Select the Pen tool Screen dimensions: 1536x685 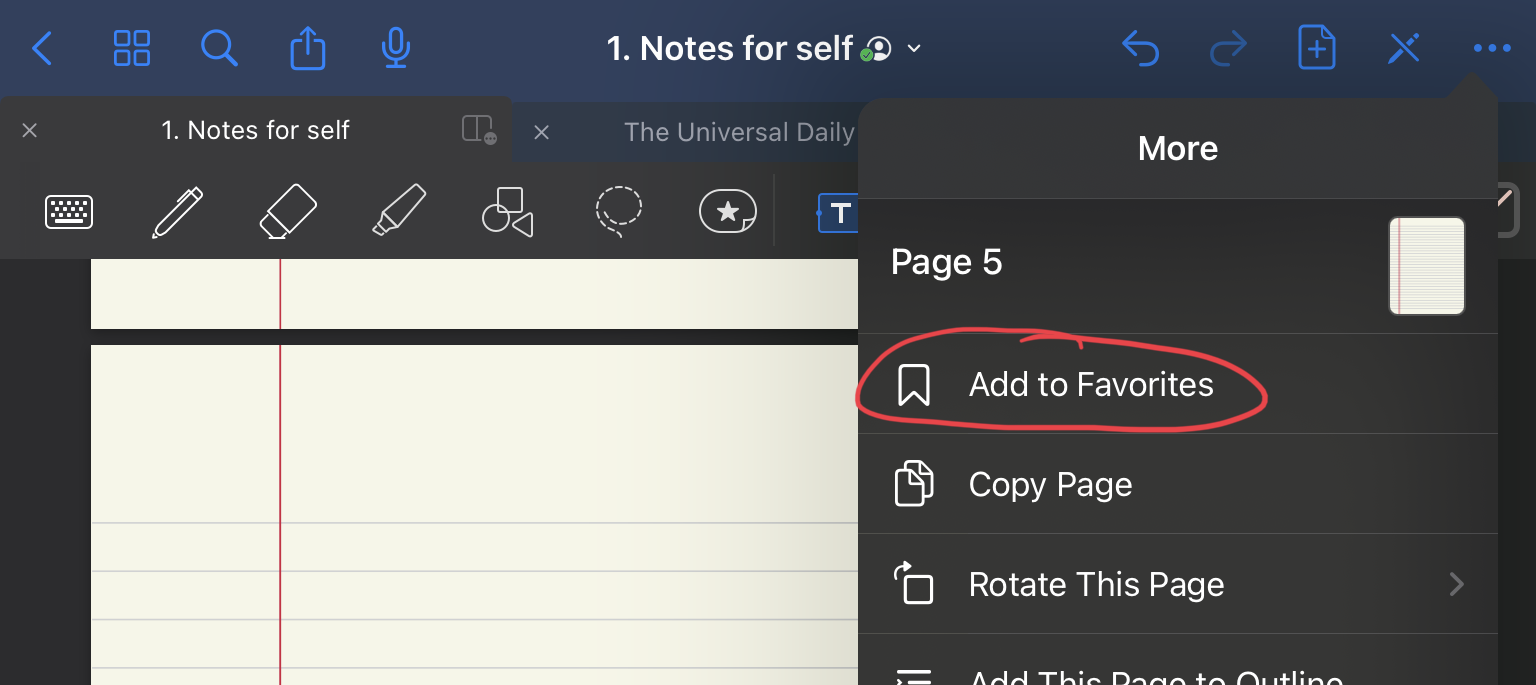(177, 212)
